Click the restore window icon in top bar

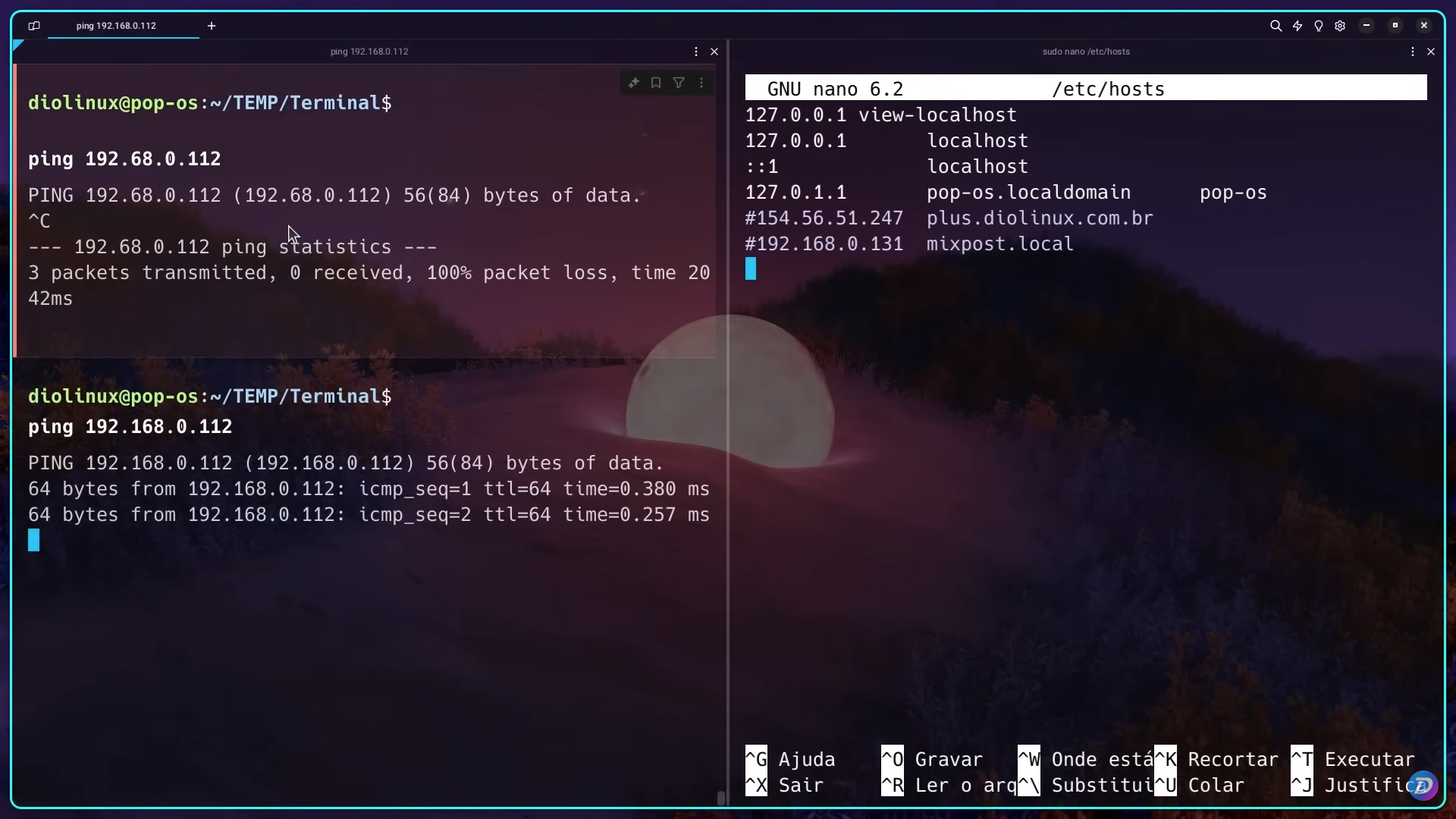coord(1395,25)
